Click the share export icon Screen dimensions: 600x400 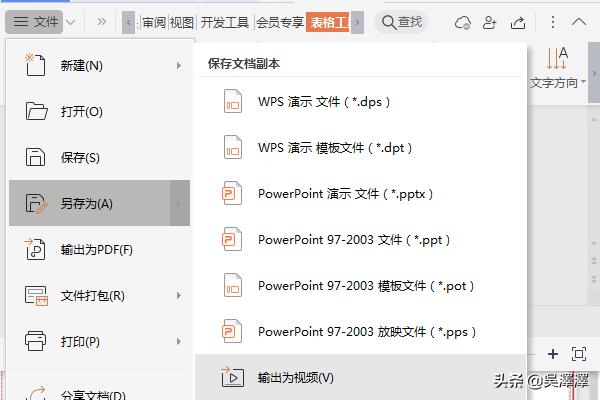(x=518, y=23)
